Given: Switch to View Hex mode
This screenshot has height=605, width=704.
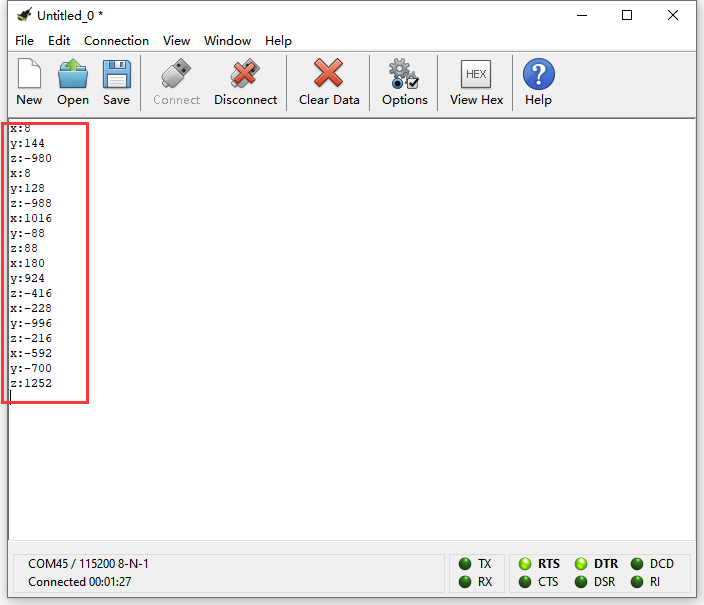Looking at the screenshot, I should (477, 81).
